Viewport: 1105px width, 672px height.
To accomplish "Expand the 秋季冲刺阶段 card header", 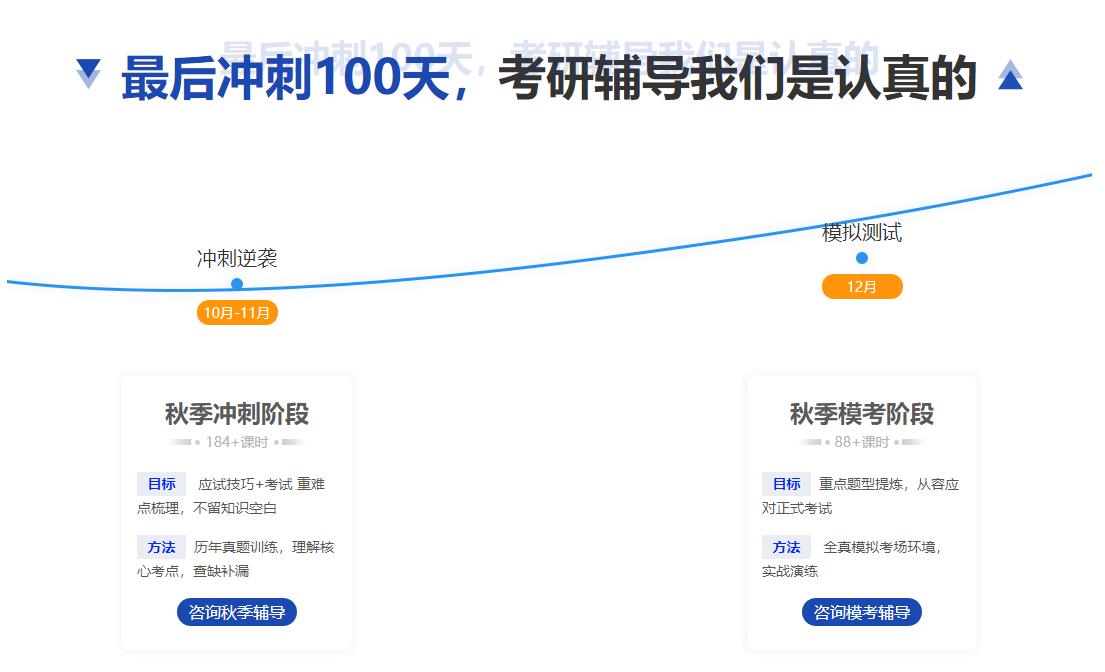I will 237,414.
